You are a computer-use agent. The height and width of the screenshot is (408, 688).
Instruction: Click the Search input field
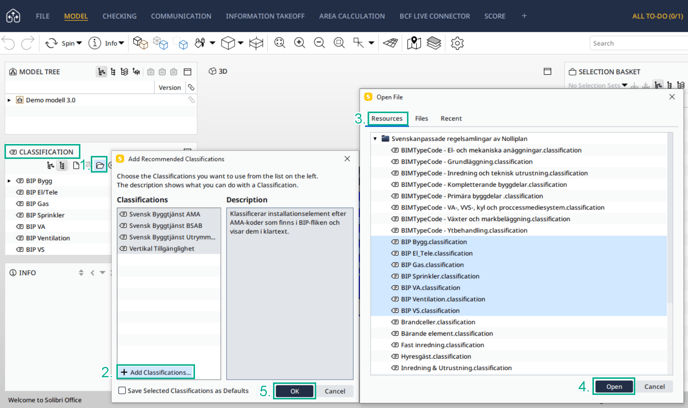[638, 43]
